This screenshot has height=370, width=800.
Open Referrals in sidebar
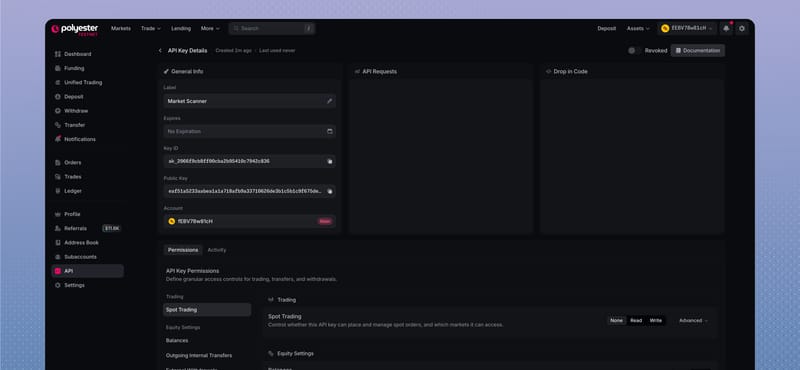click(76, 229)
